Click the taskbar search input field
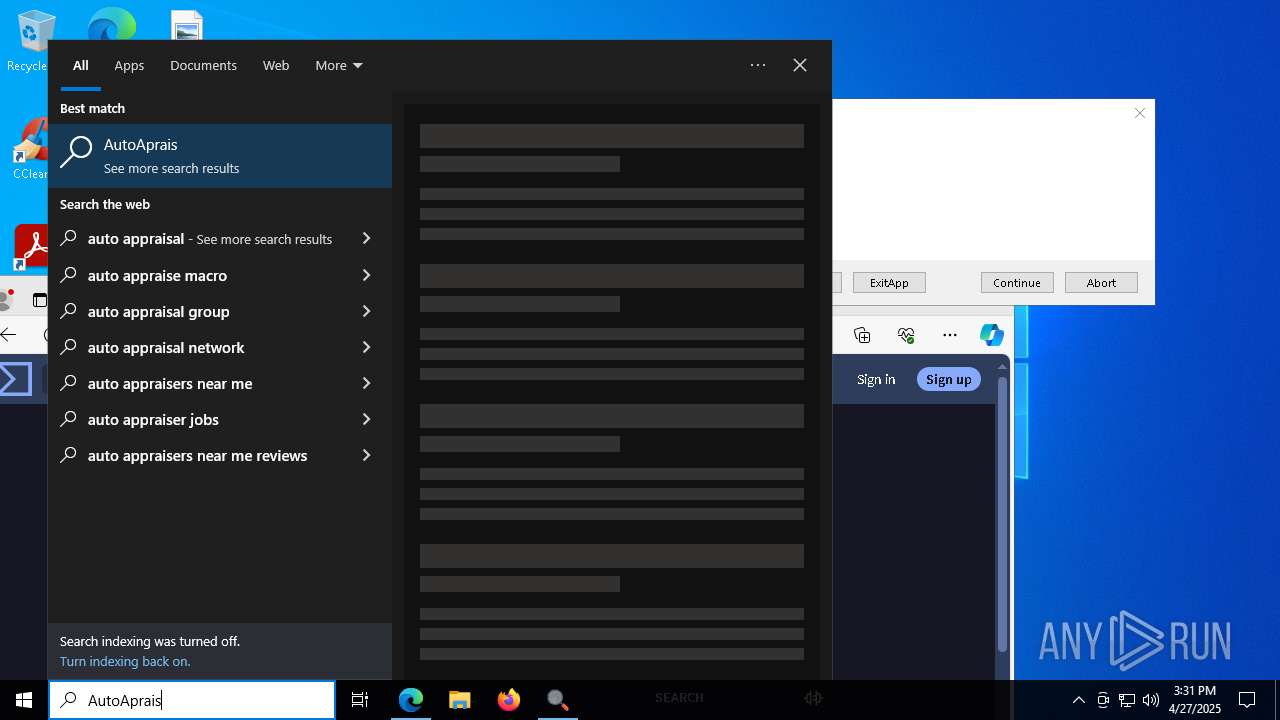Screen dimensions: 1280x720 [192, 700]
